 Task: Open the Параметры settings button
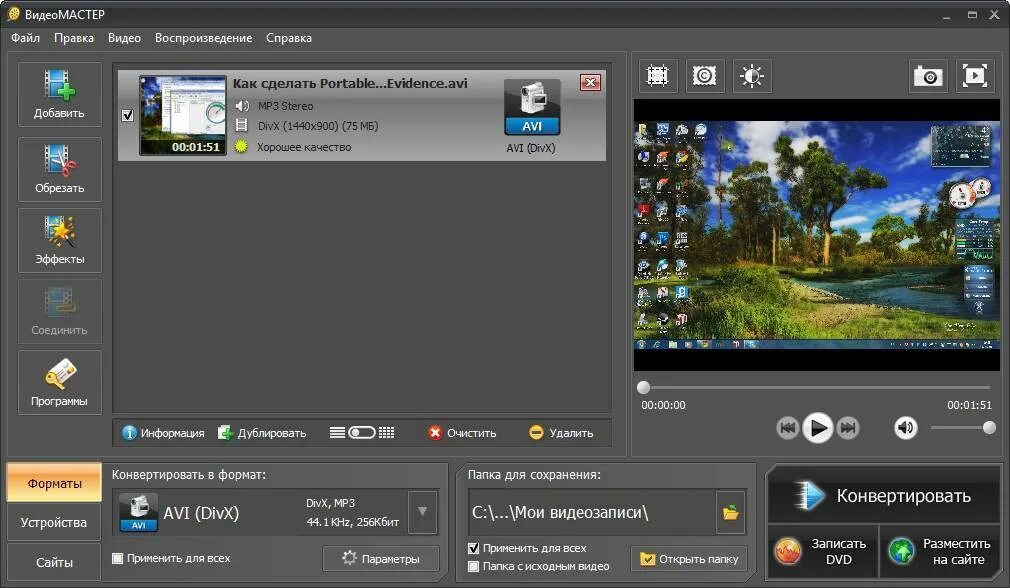(x=381, y=558)
